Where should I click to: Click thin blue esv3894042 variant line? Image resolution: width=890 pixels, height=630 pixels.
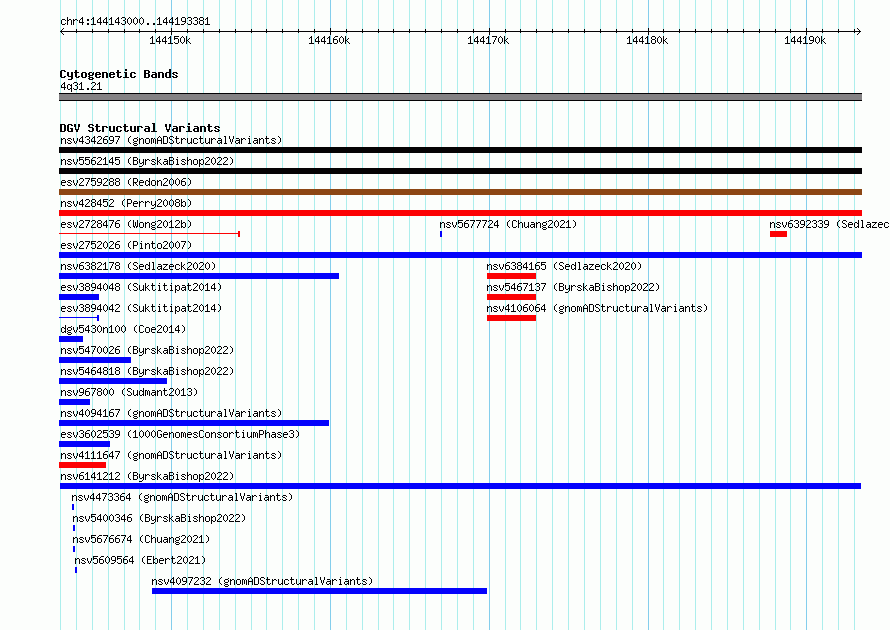pos(79,318)
